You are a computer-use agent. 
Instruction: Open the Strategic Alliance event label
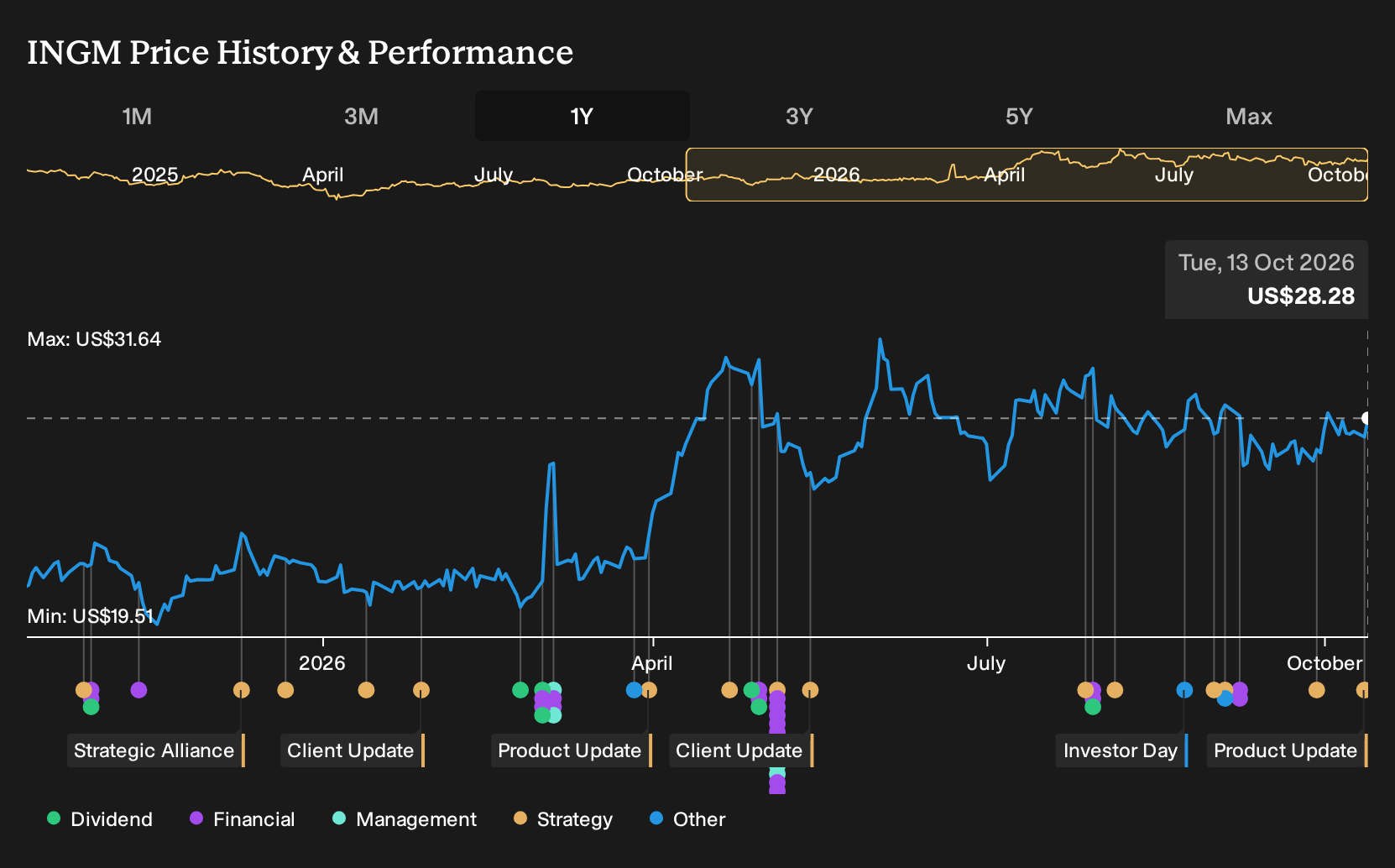tap(155, 750)
